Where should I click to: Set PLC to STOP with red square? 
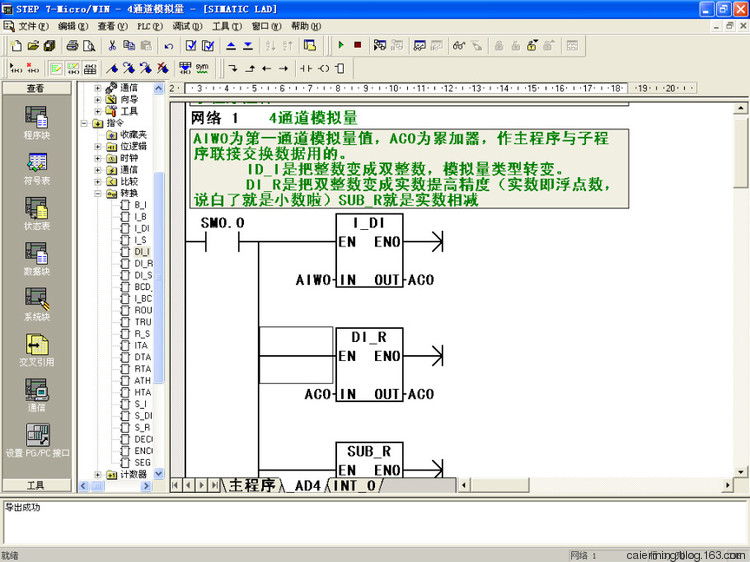click(x=357, y=45)
